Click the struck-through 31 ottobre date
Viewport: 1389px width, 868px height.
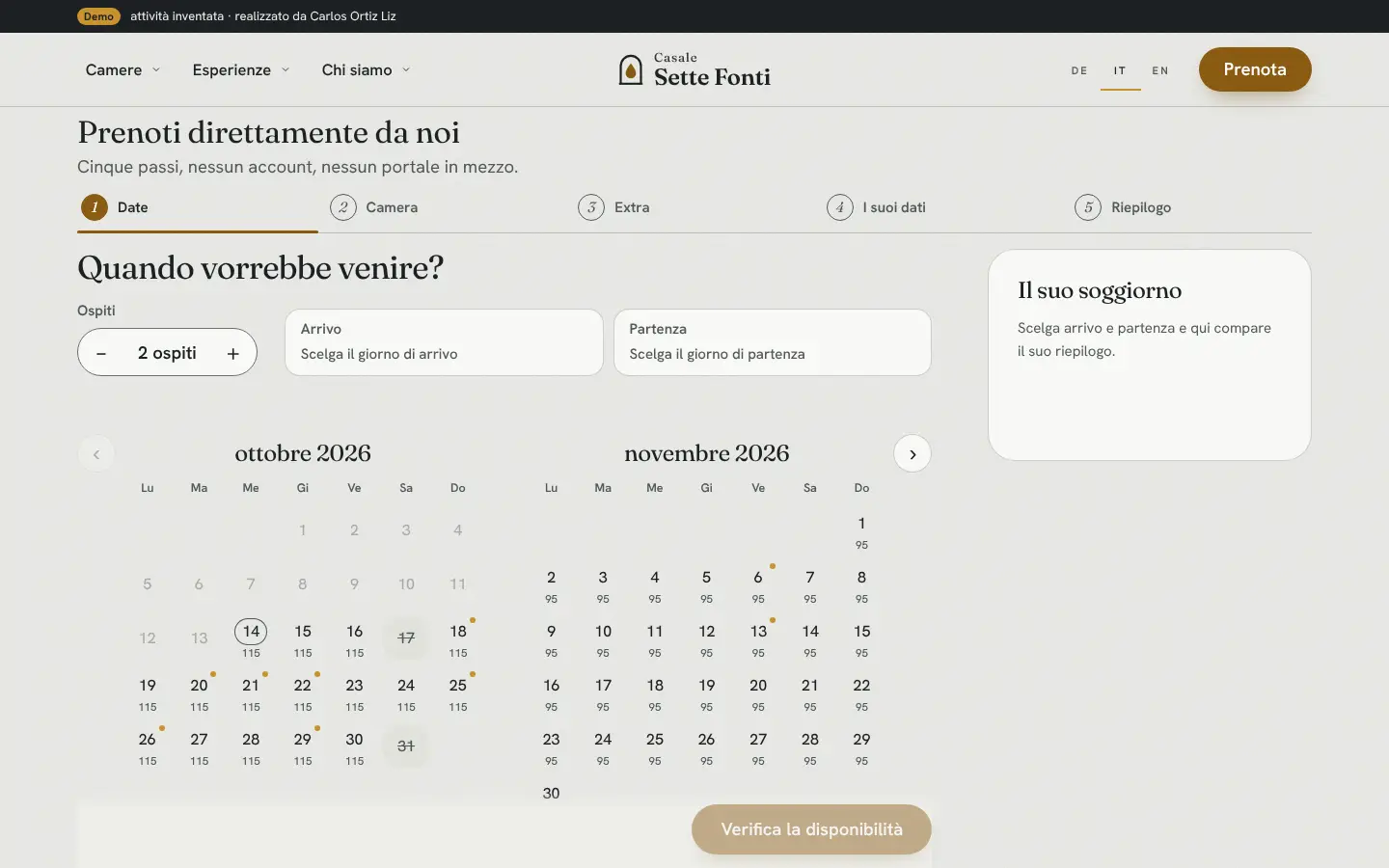[x=406, y=746]
